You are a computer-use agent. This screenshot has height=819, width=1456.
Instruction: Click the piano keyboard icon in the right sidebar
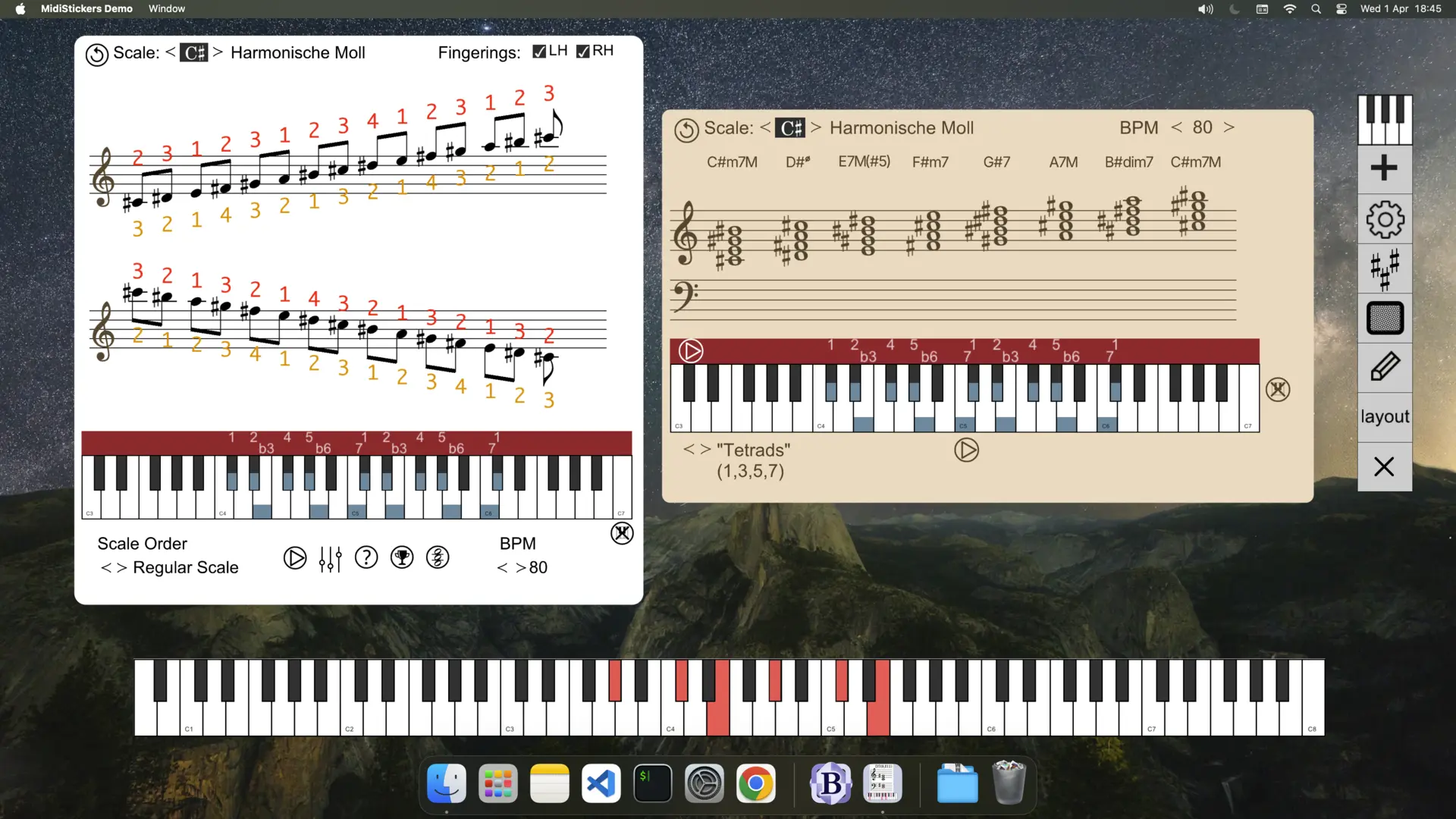(1385, 119)
